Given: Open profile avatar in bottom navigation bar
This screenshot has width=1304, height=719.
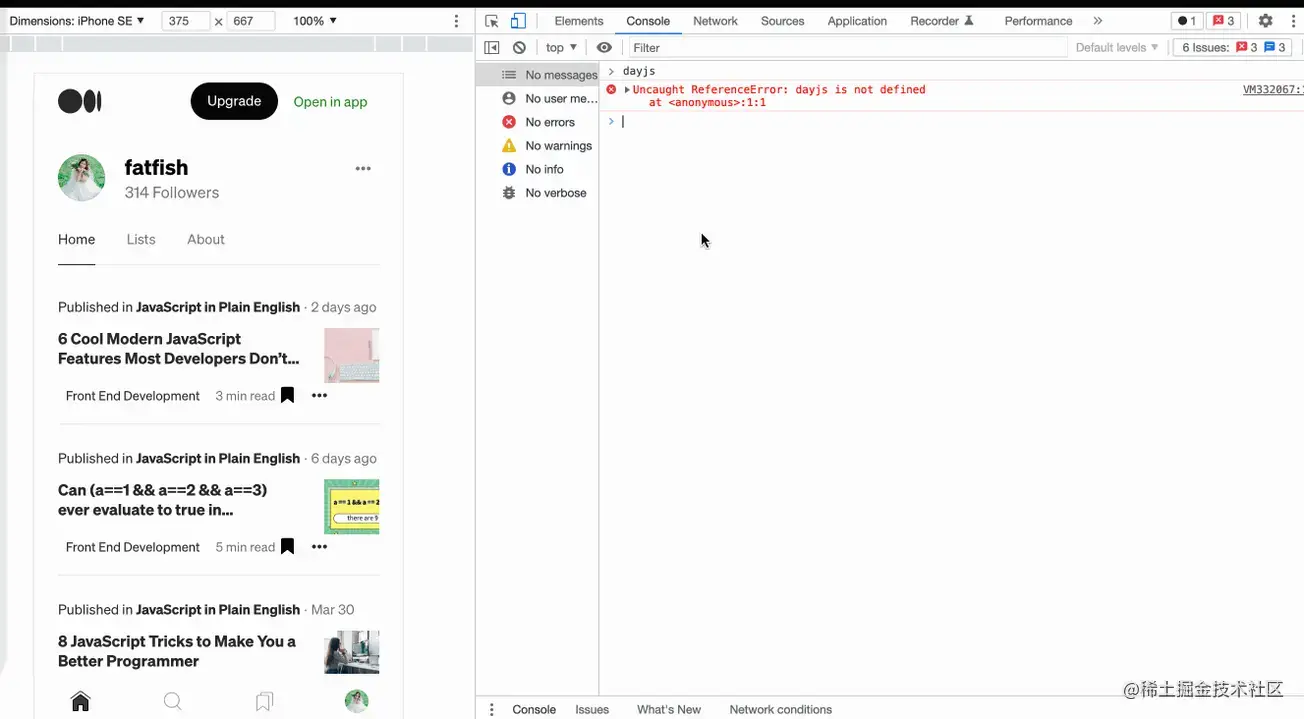Looking at the screenshot, I should 356,701.
